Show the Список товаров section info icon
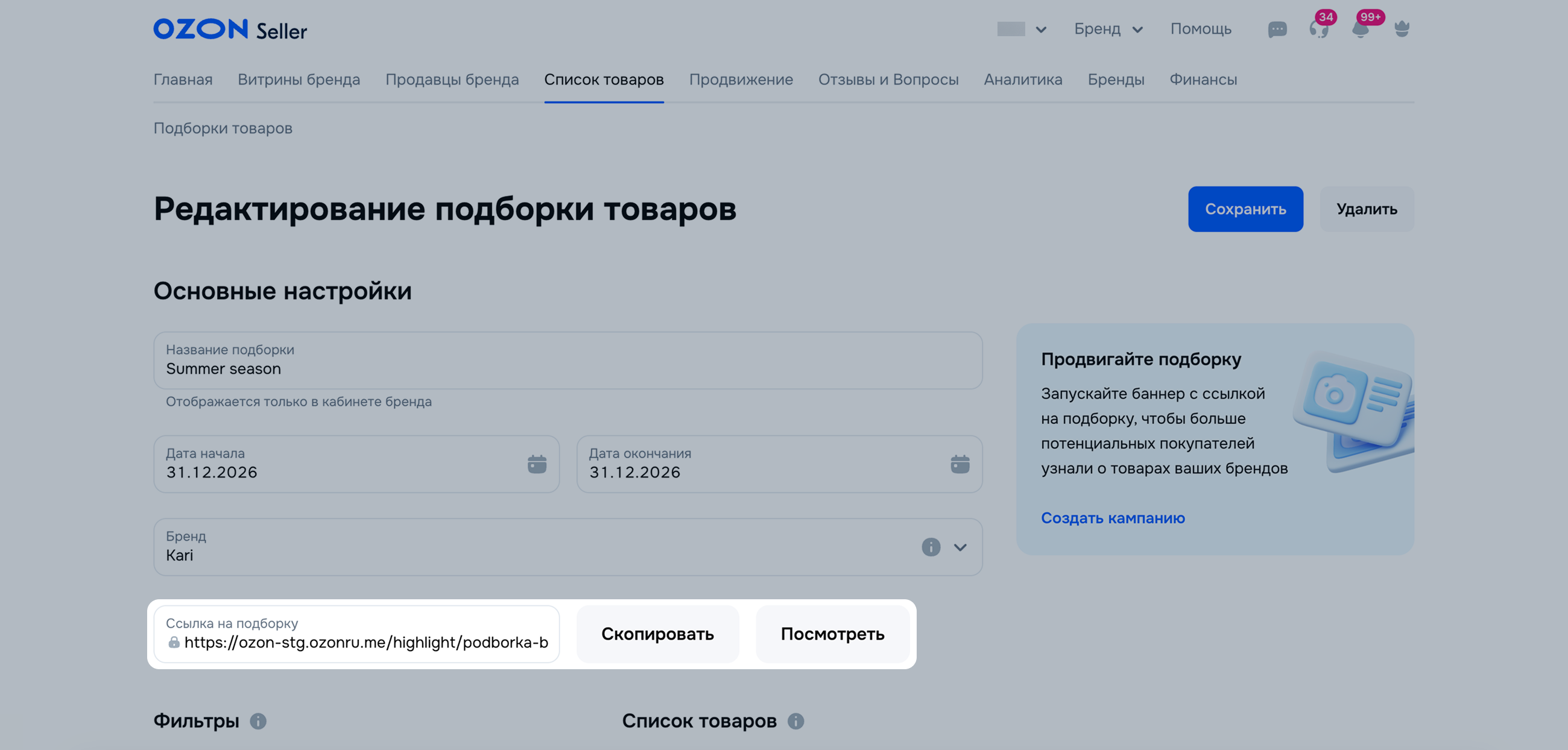Viewport: 1568px width, 750px height. [x=795, y=721]
